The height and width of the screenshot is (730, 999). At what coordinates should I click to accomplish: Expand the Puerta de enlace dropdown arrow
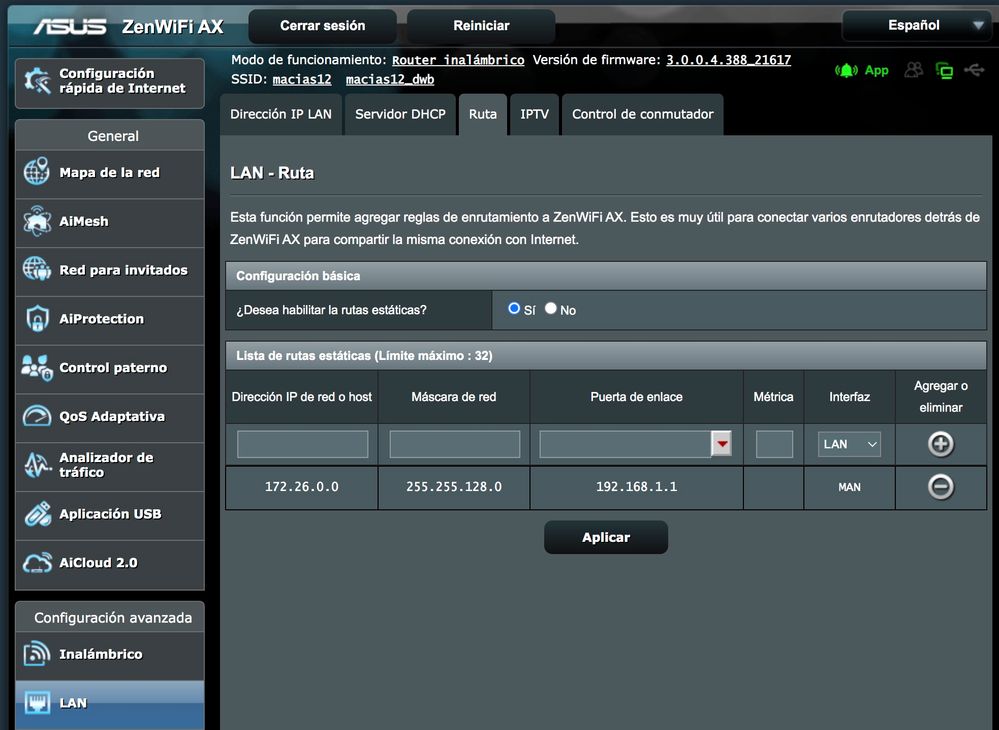tap(721, 444)
